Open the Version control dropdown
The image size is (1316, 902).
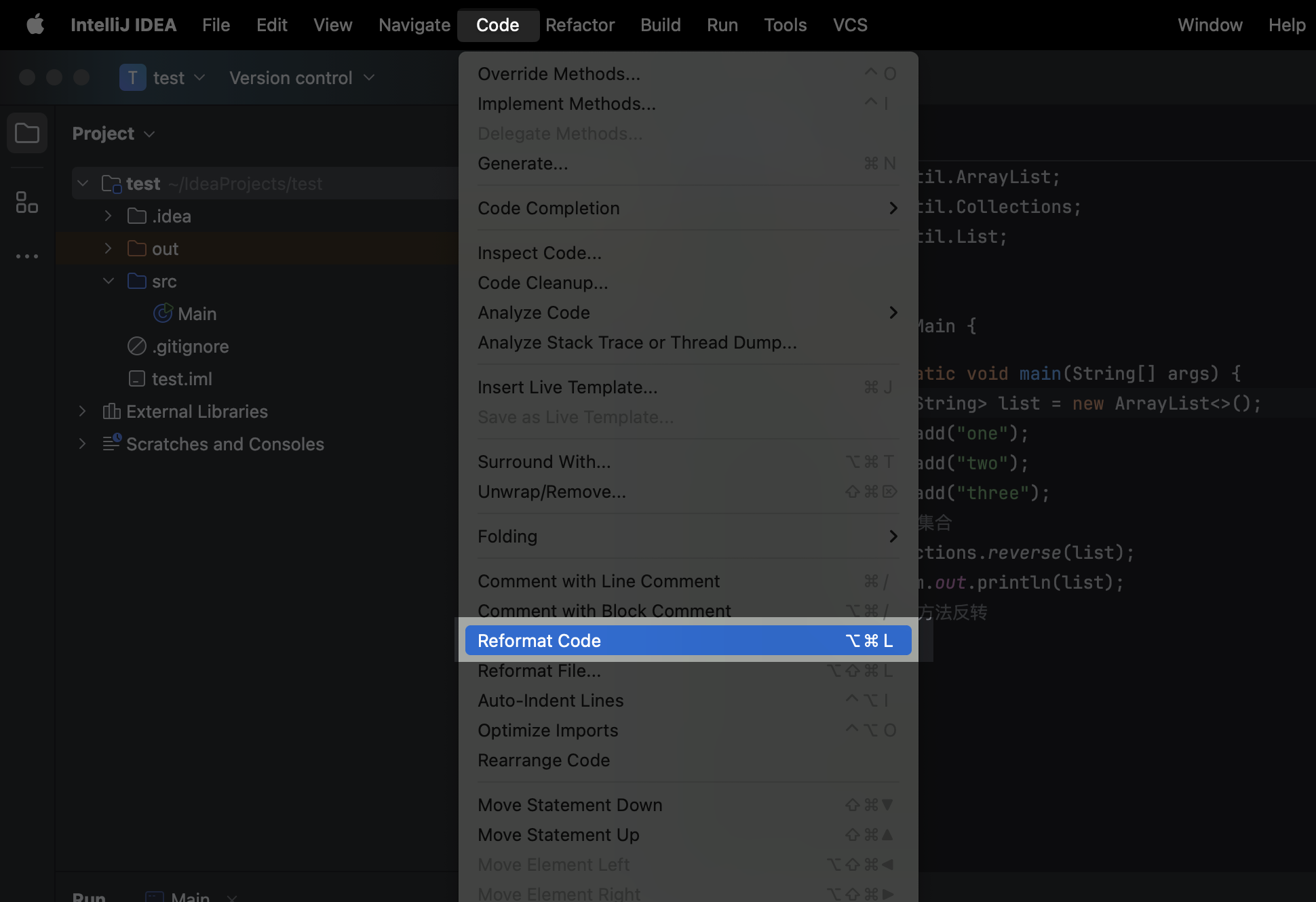[x=302, y=78]
